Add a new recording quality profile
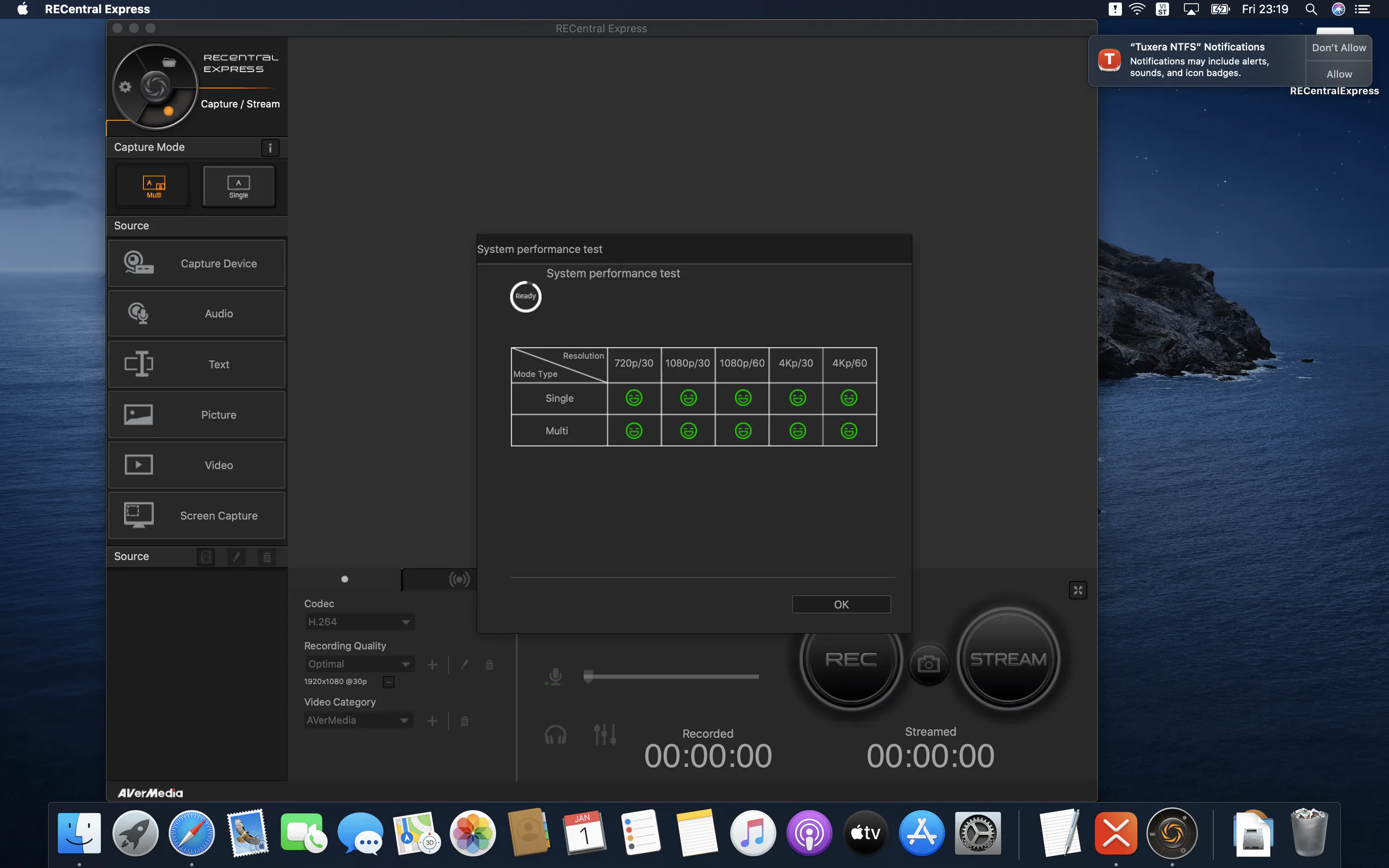 (x=432, y=665)
